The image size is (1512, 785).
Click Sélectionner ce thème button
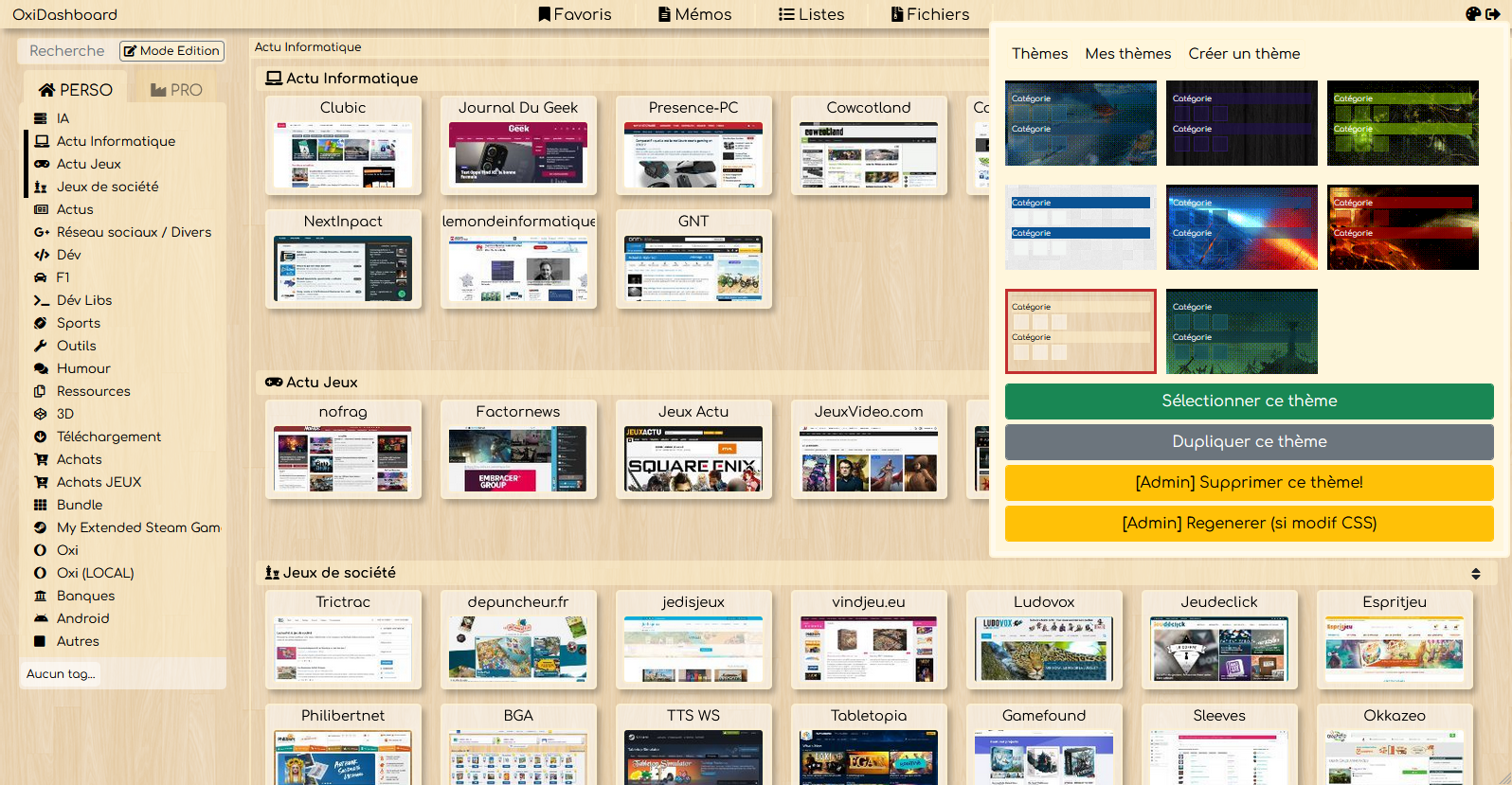(1249, 401)
